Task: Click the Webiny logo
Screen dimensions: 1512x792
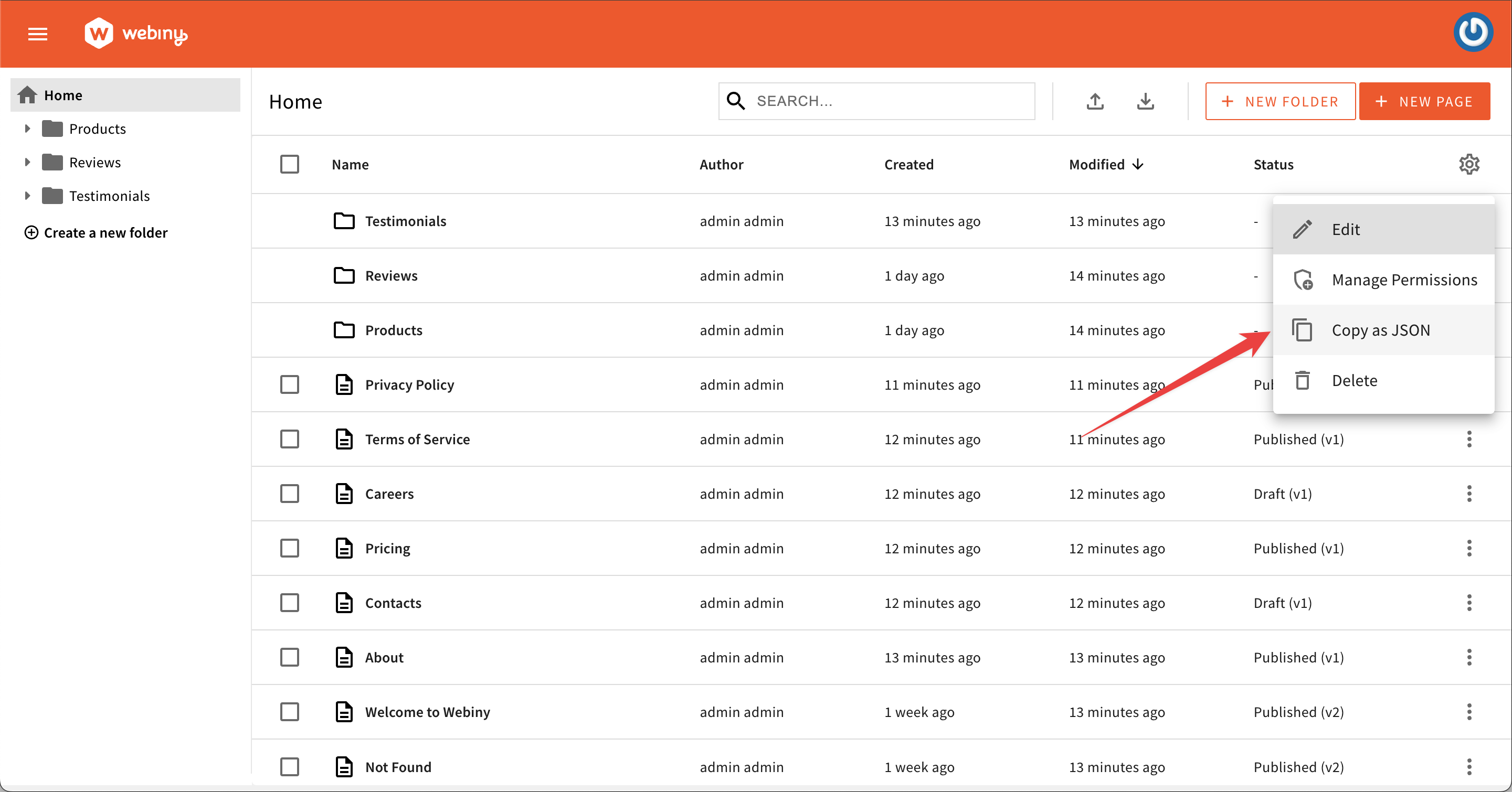Action: (x=136, y=34)
